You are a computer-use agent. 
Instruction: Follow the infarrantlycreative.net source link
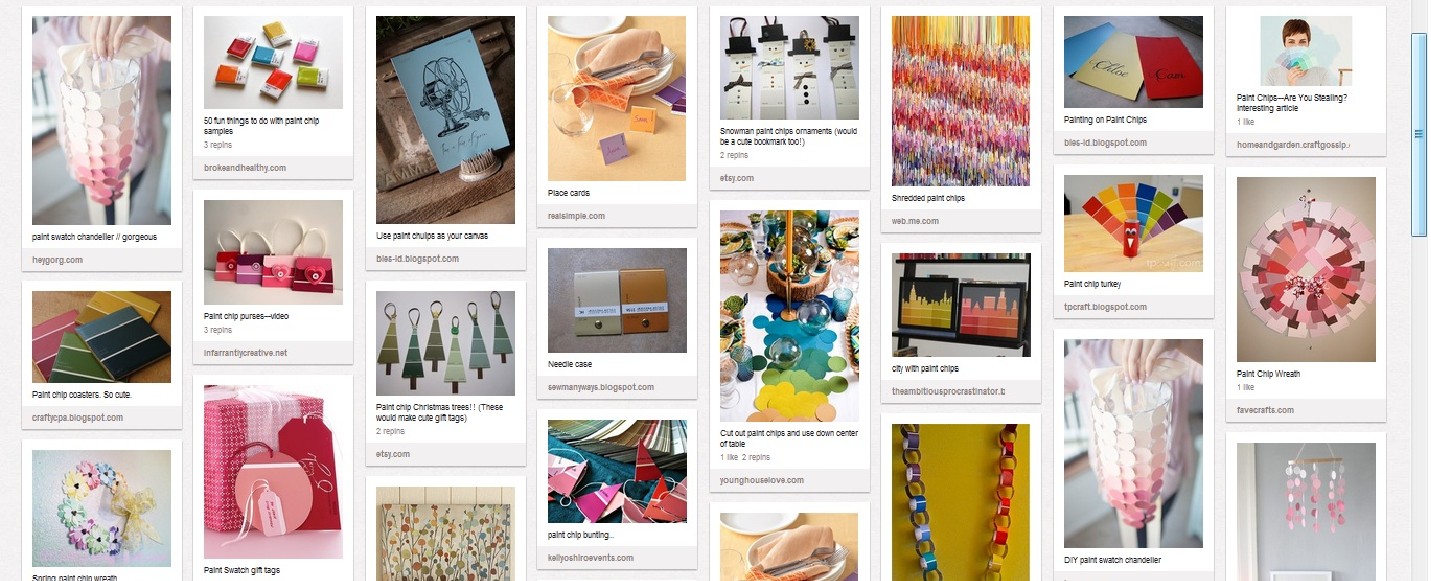[x=245, y=353]
